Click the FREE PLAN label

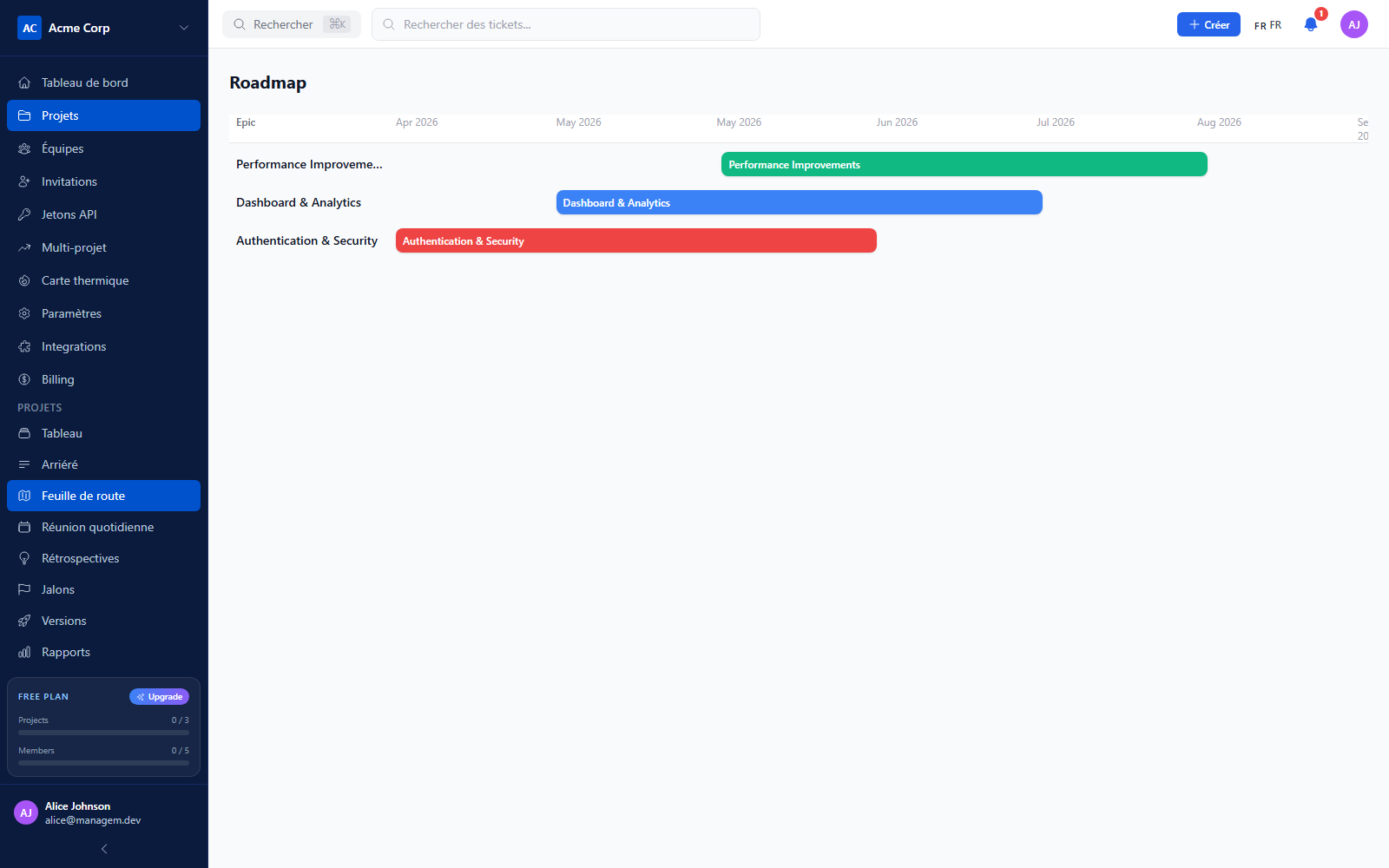tap(43, 697)
